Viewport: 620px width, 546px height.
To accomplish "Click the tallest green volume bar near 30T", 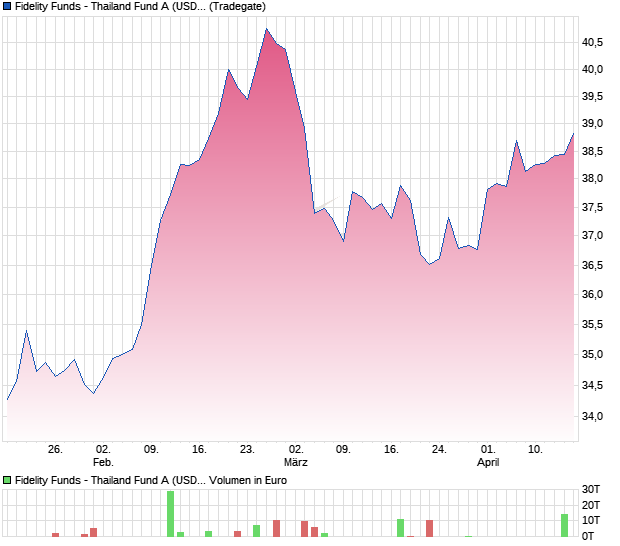I will click(x=170, y=514).
